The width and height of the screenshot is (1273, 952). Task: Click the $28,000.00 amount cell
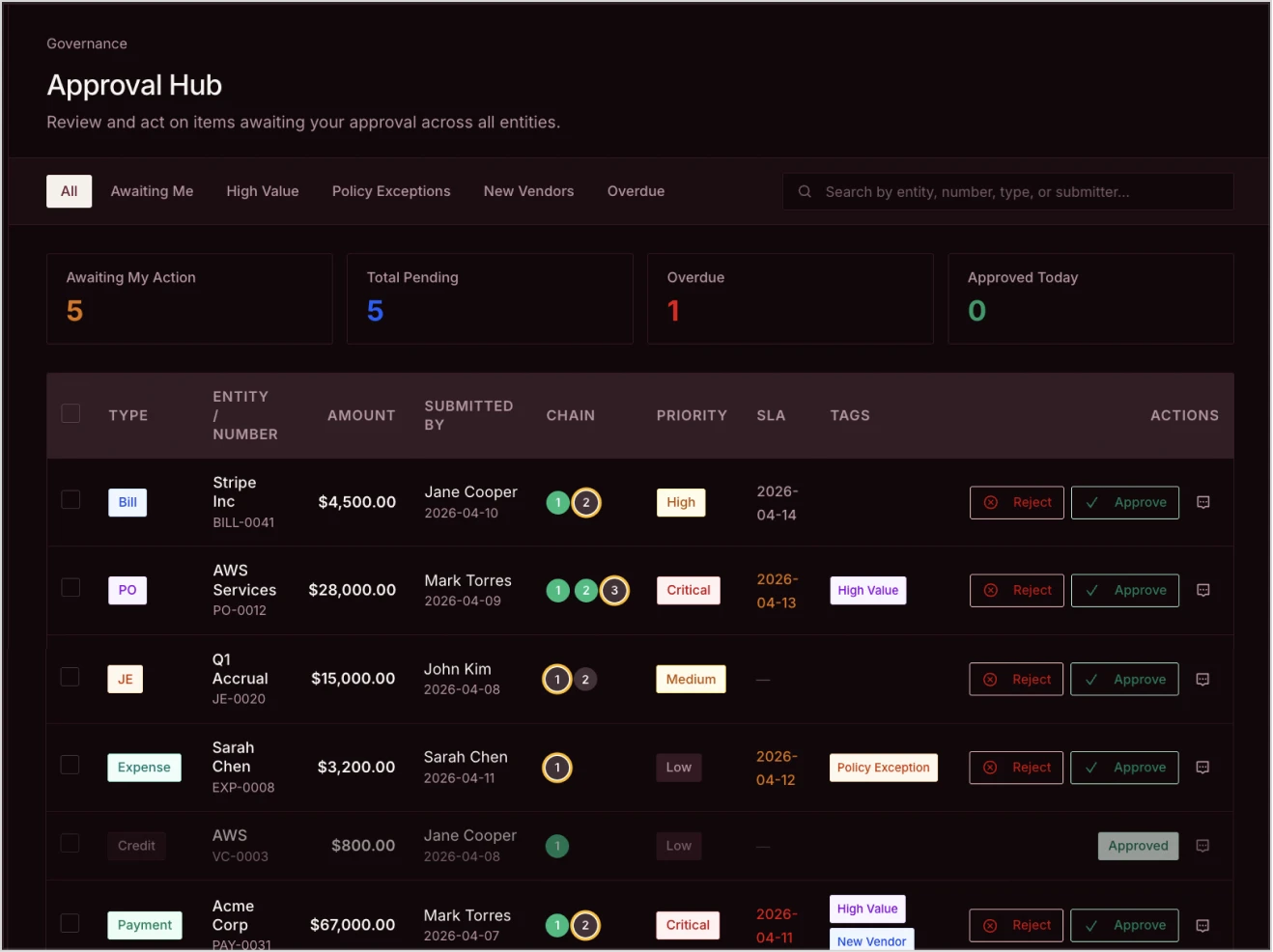(x=352, y=590)
